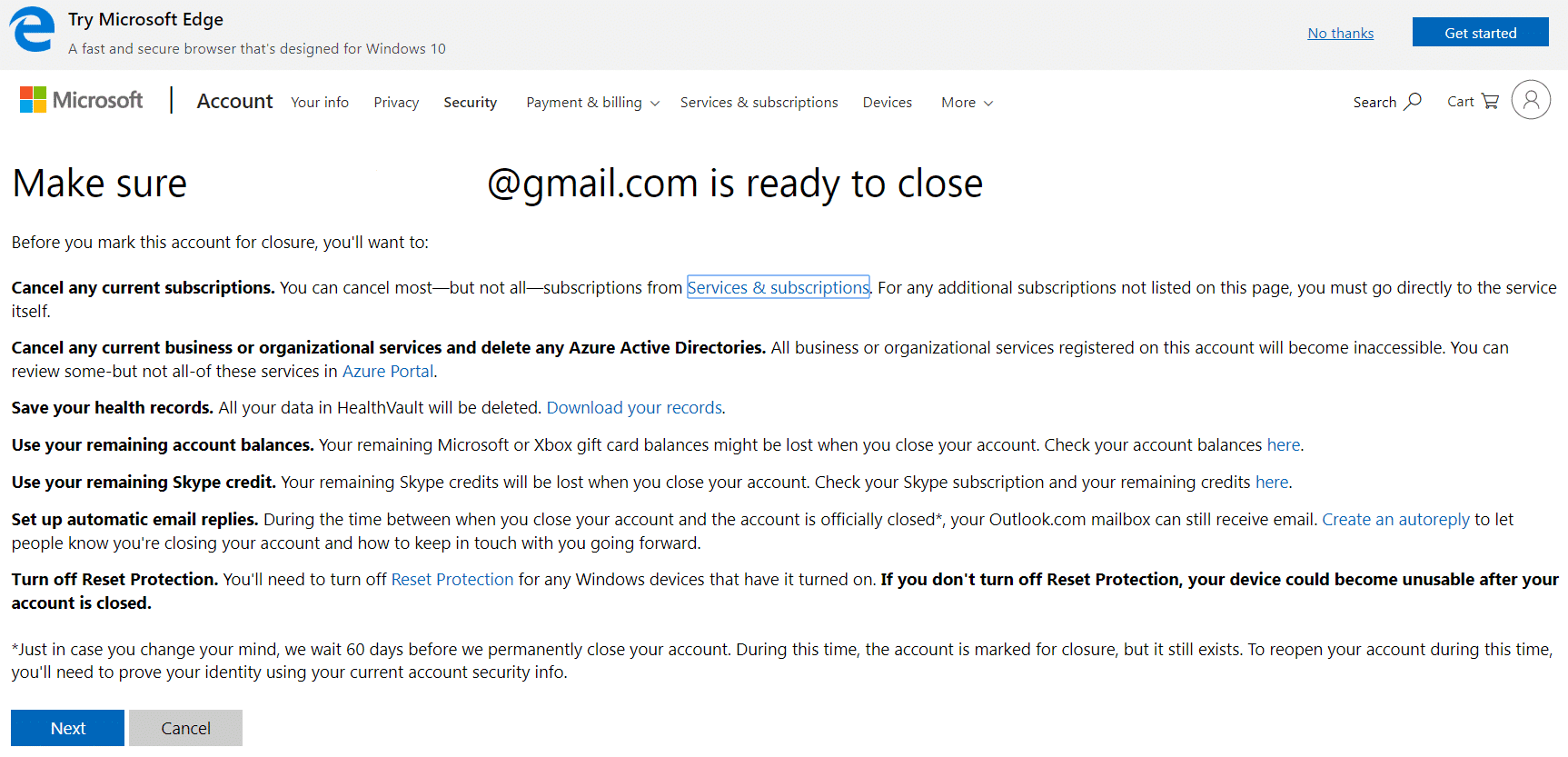Open the Security tab
Screen dimensions: 1568x757
coord(470,103)
